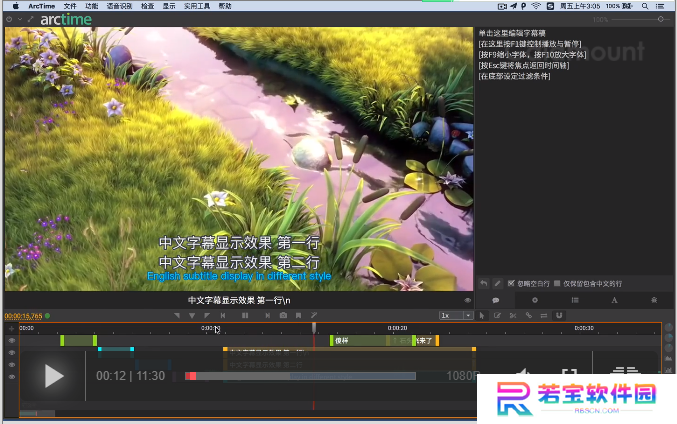Click the undo arrow below subtitle draft
This screenshot has height=424, width=677.
484,283
